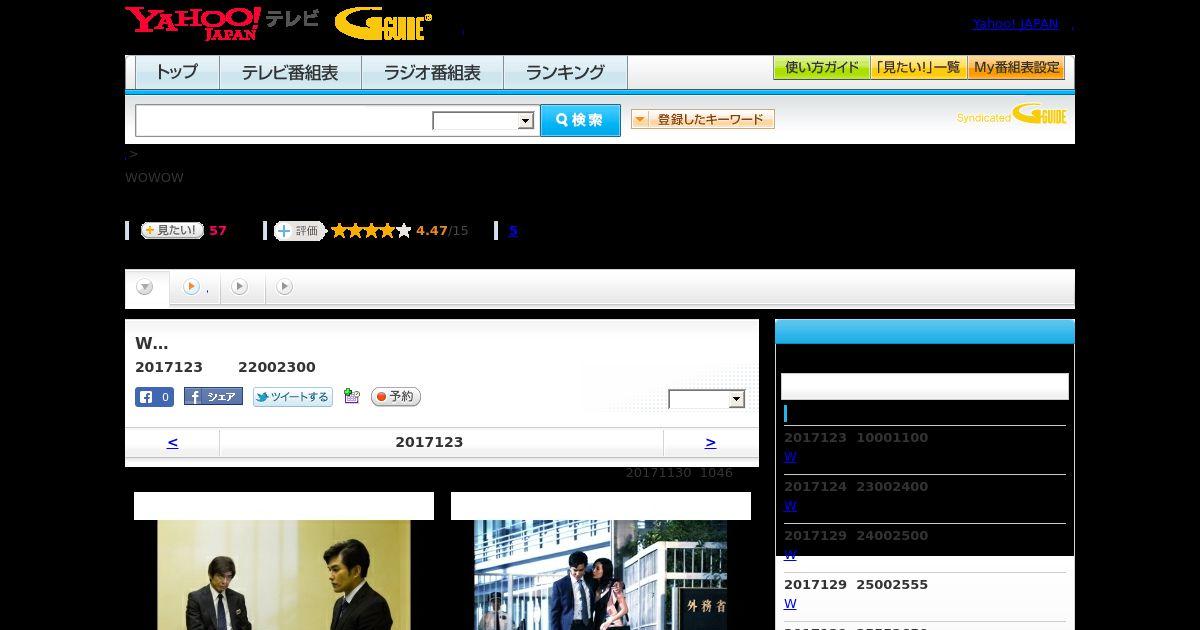The image size is (1200, 630).
Task: Focus the keyword search input field
Action: pos(284,120)
